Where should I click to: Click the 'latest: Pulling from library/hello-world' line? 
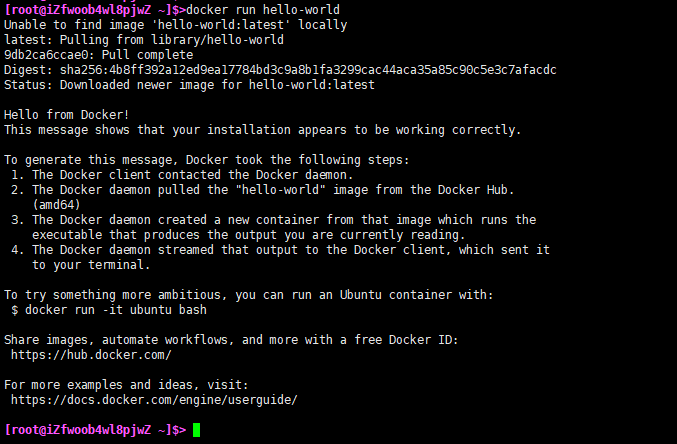click(144, 40)
